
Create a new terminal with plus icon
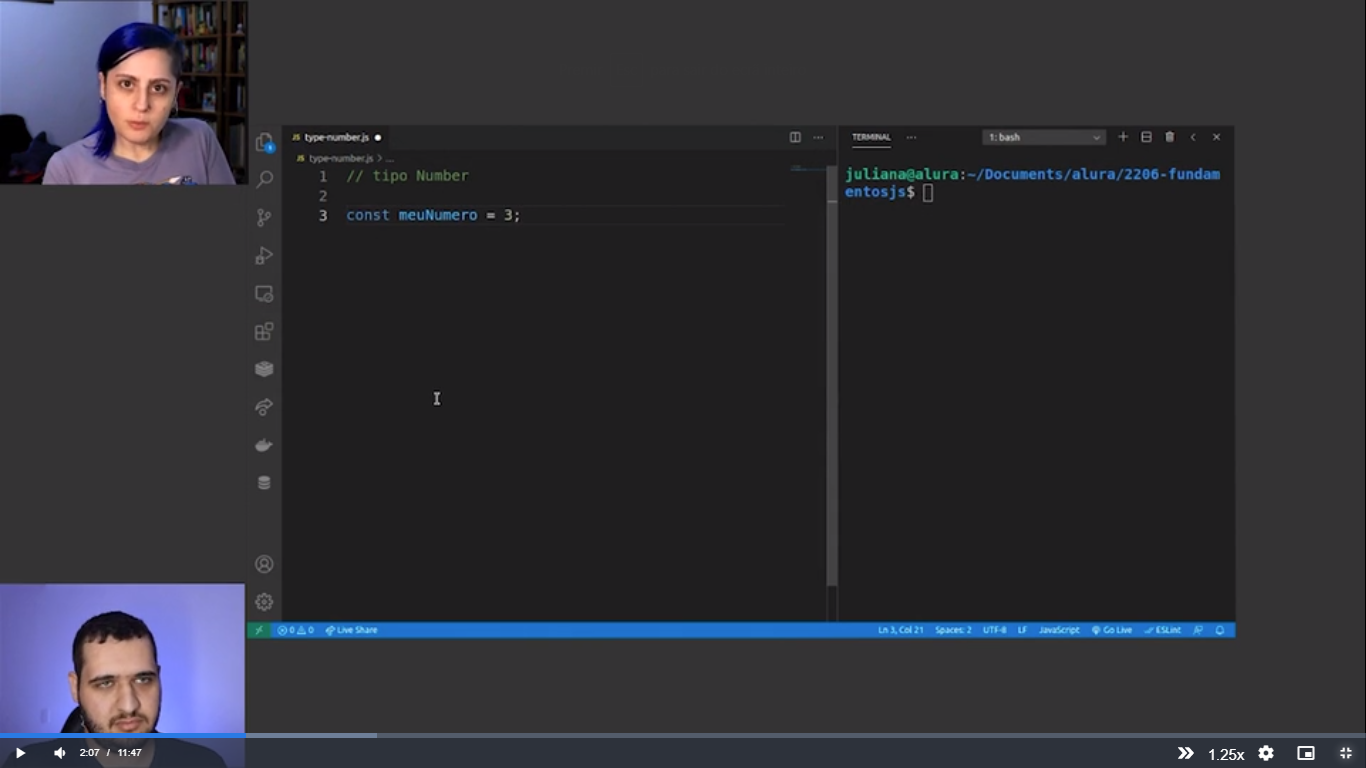pos(1123,137)
